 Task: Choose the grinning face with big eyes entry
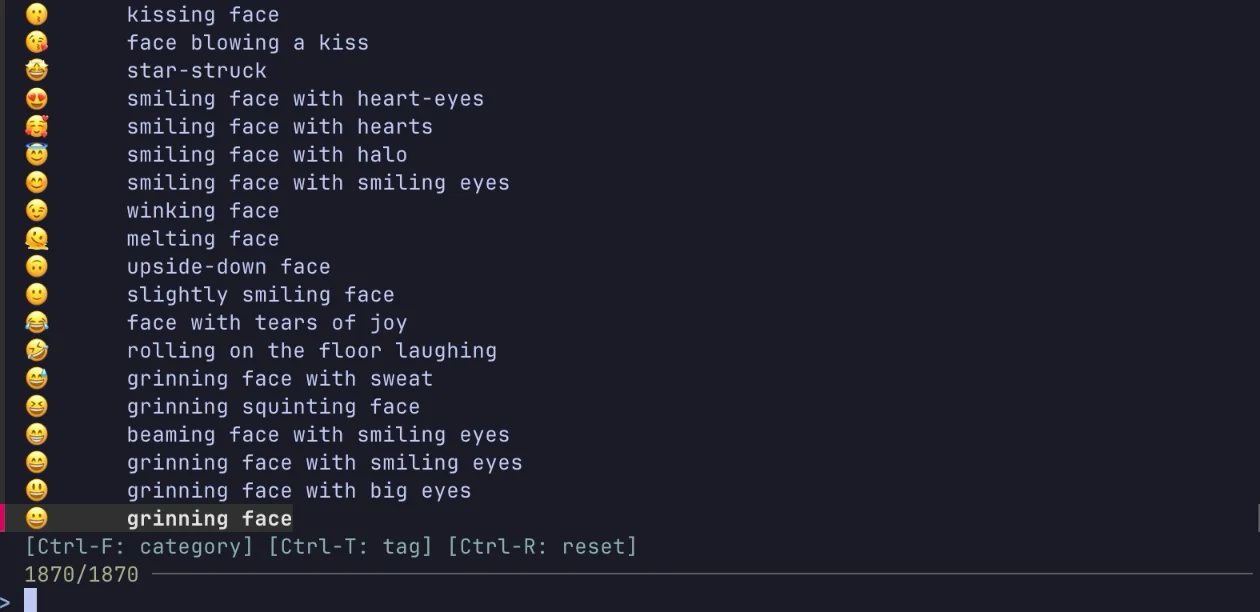(x=299, y=490)
